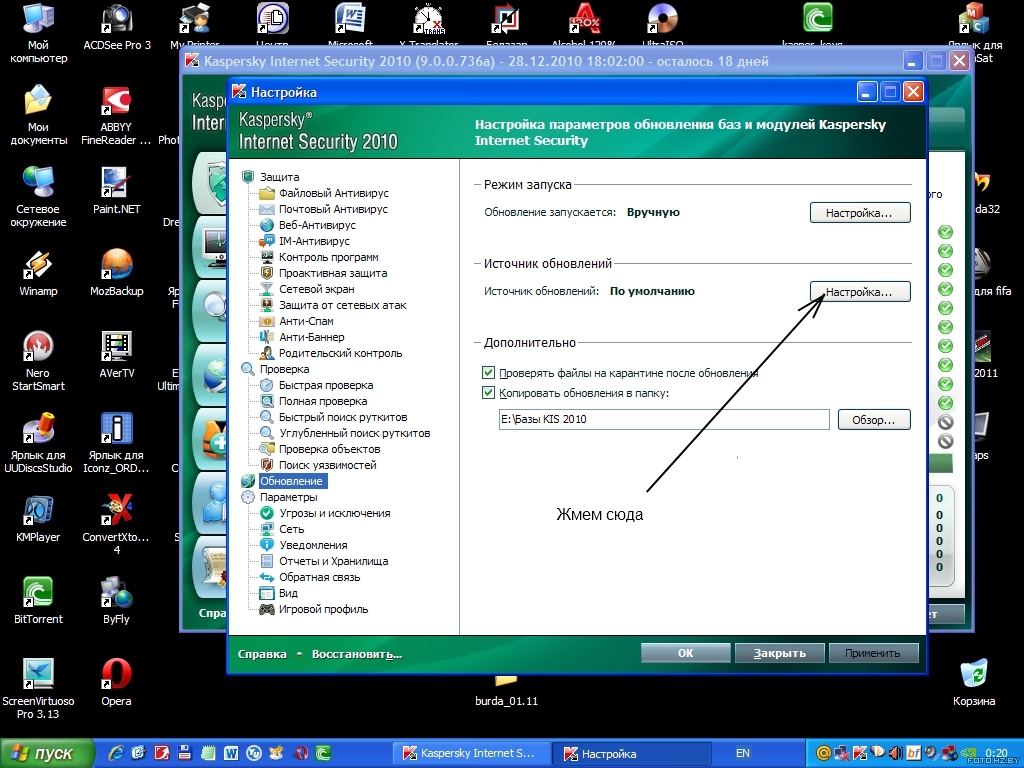Open the Анти-Баннер icon
Screen dimensions: 1024x768
[266, 337]
